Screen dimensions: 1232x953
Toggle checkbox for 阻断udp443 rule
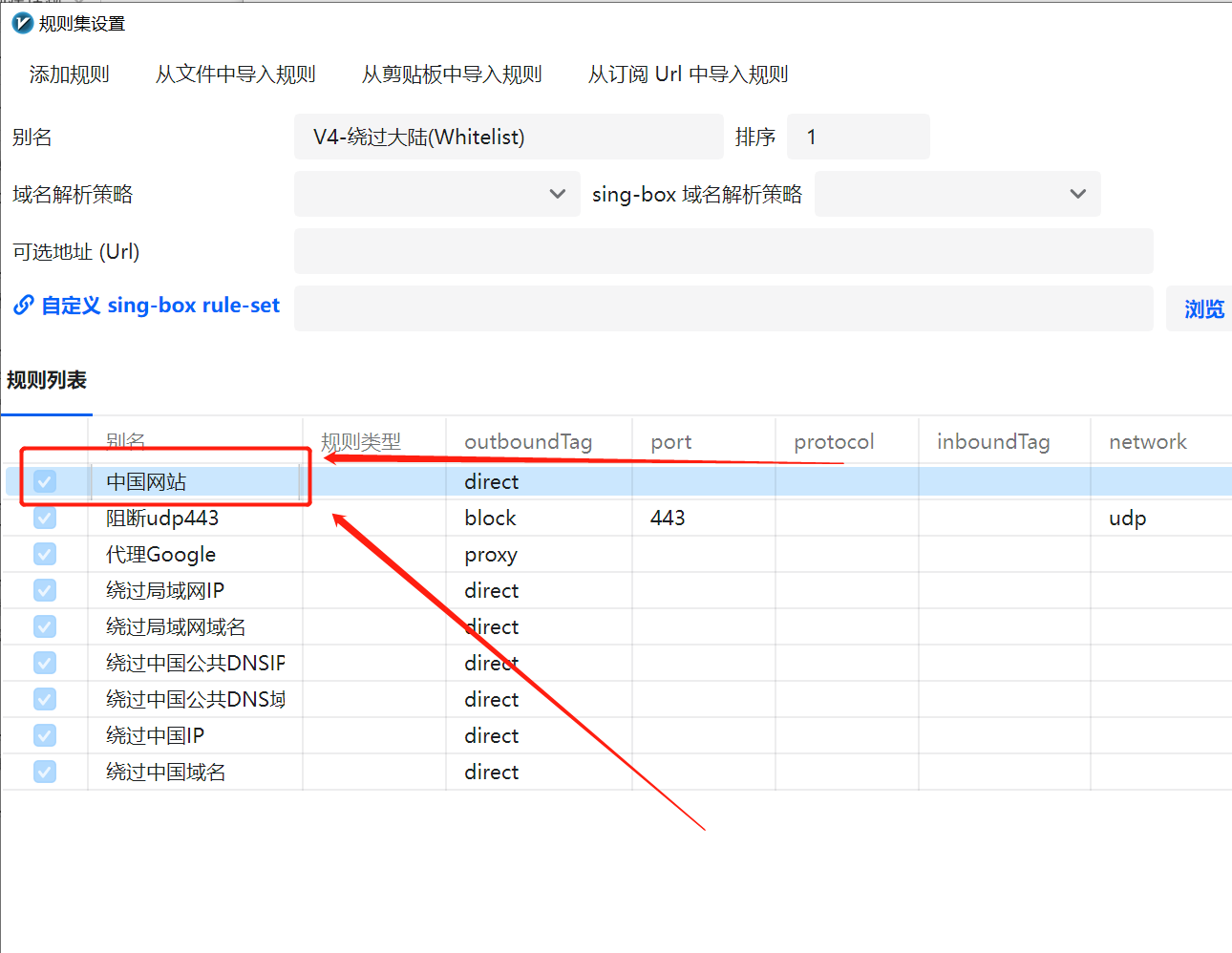(x=45, y=518)
